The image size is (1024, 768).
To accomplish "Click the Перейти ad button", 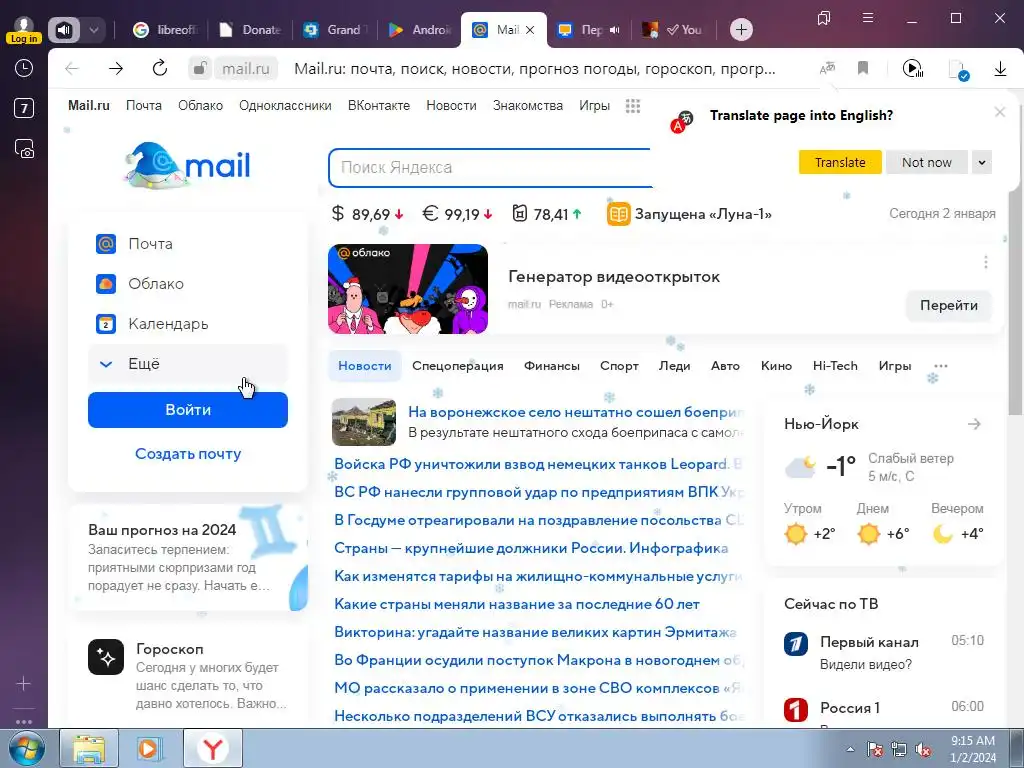I will (x=948, y=305).
